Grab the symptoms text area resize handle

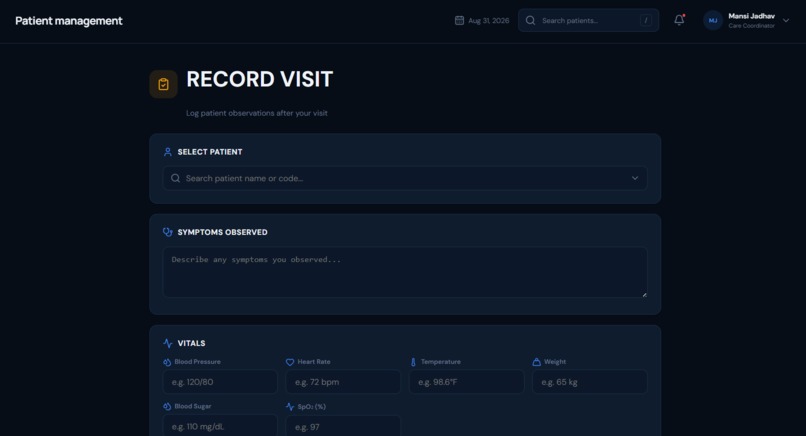coord(644,294)
